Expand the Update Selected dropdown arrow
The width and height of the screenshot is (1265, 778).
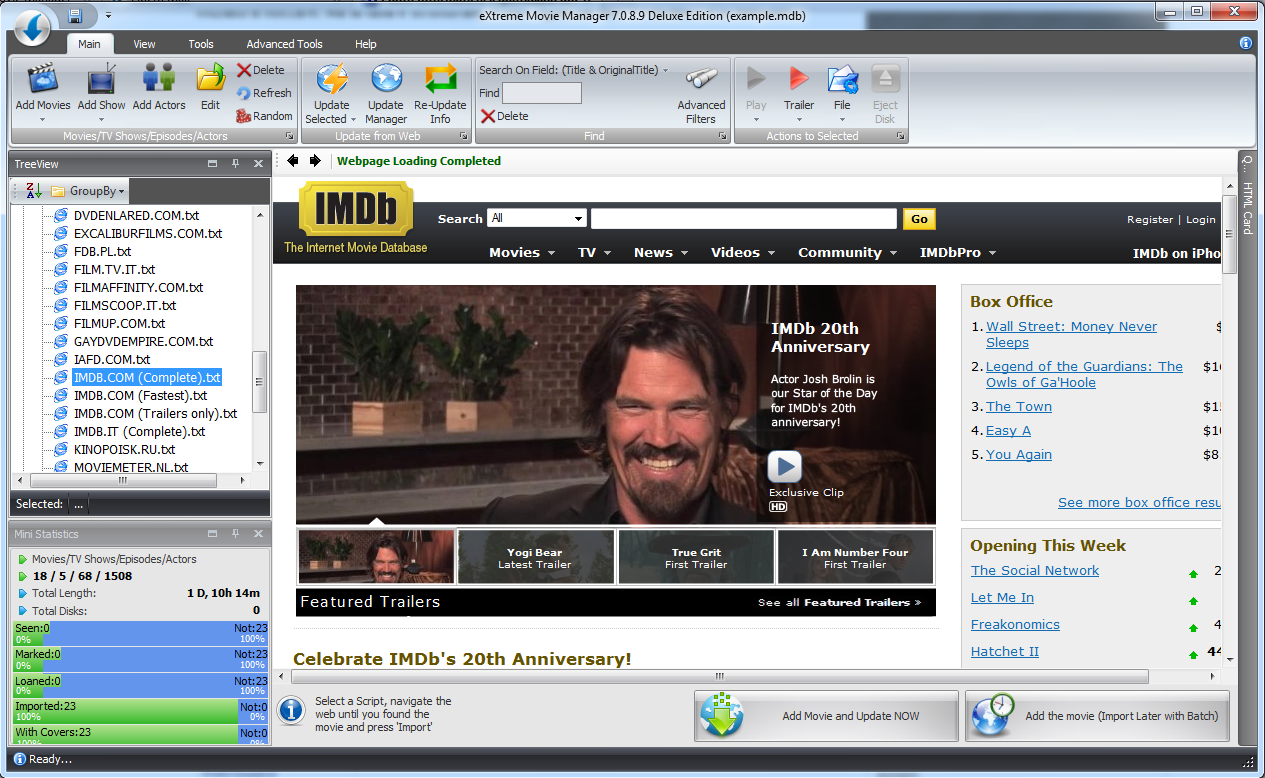pyautogui.click(x=353, y=120)
